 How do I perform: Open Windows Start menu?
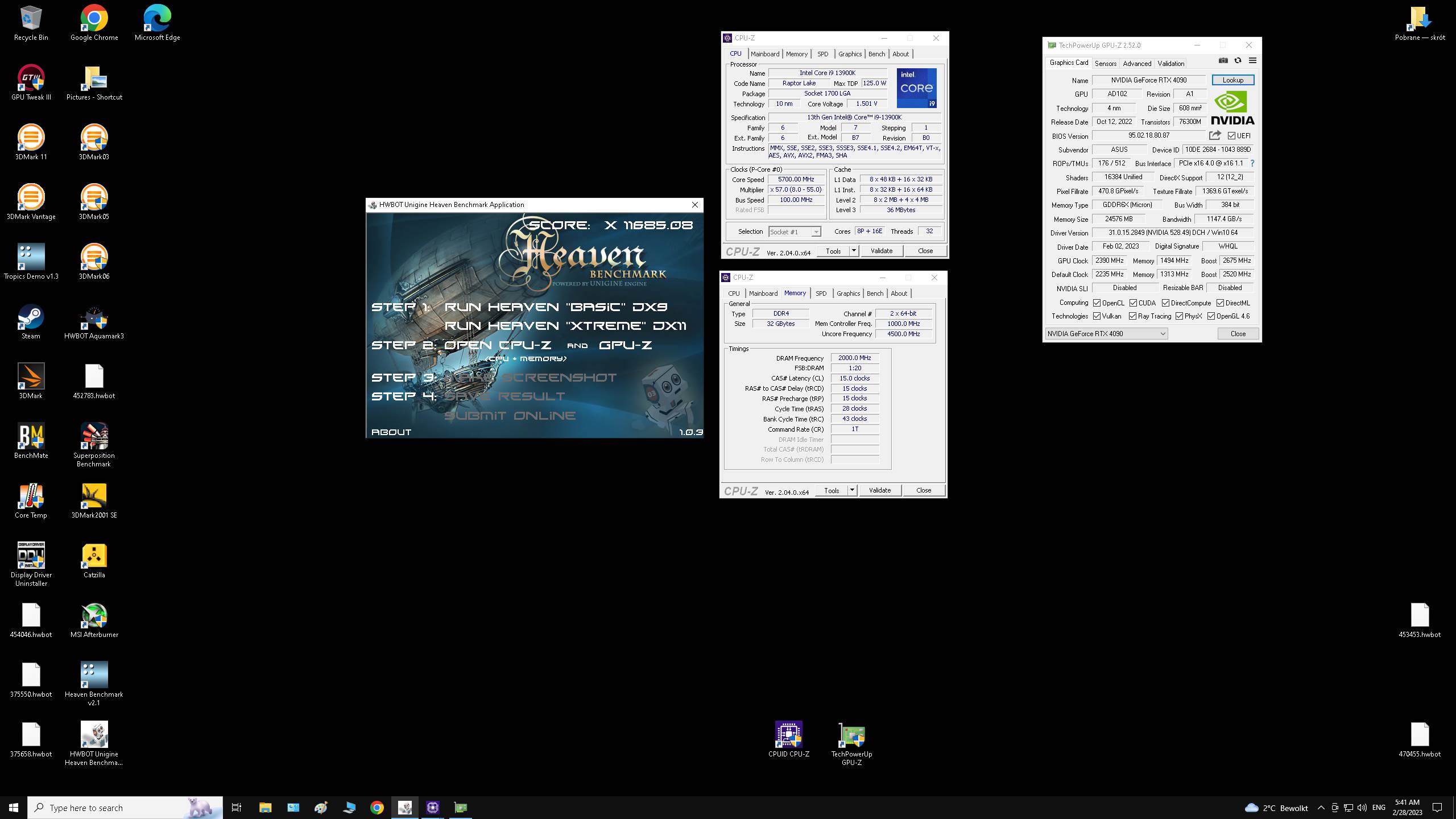pyautogui.click(x=14, y=808)
